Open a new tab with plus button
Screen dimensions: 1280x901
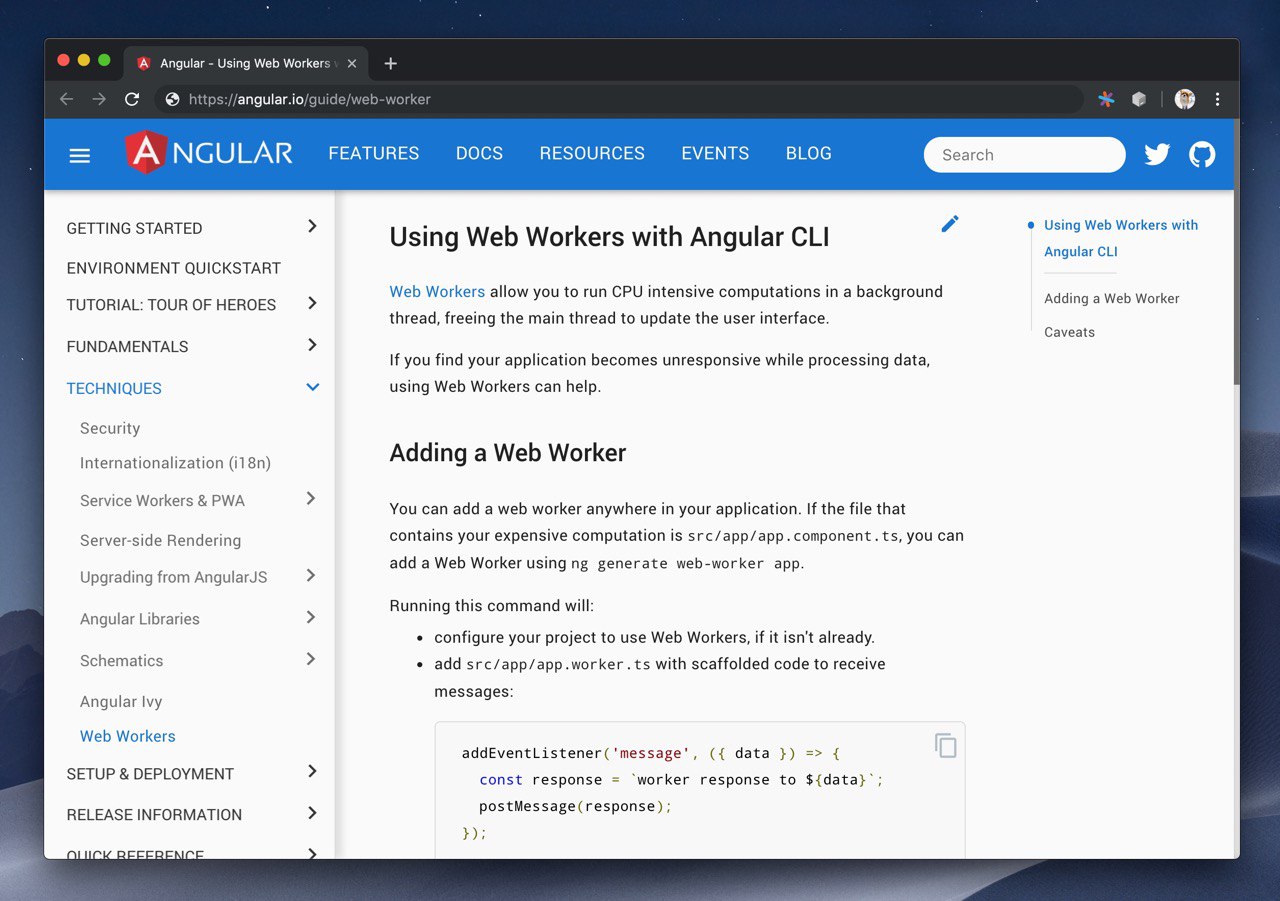pyautogui.click(x=390, y=63)
